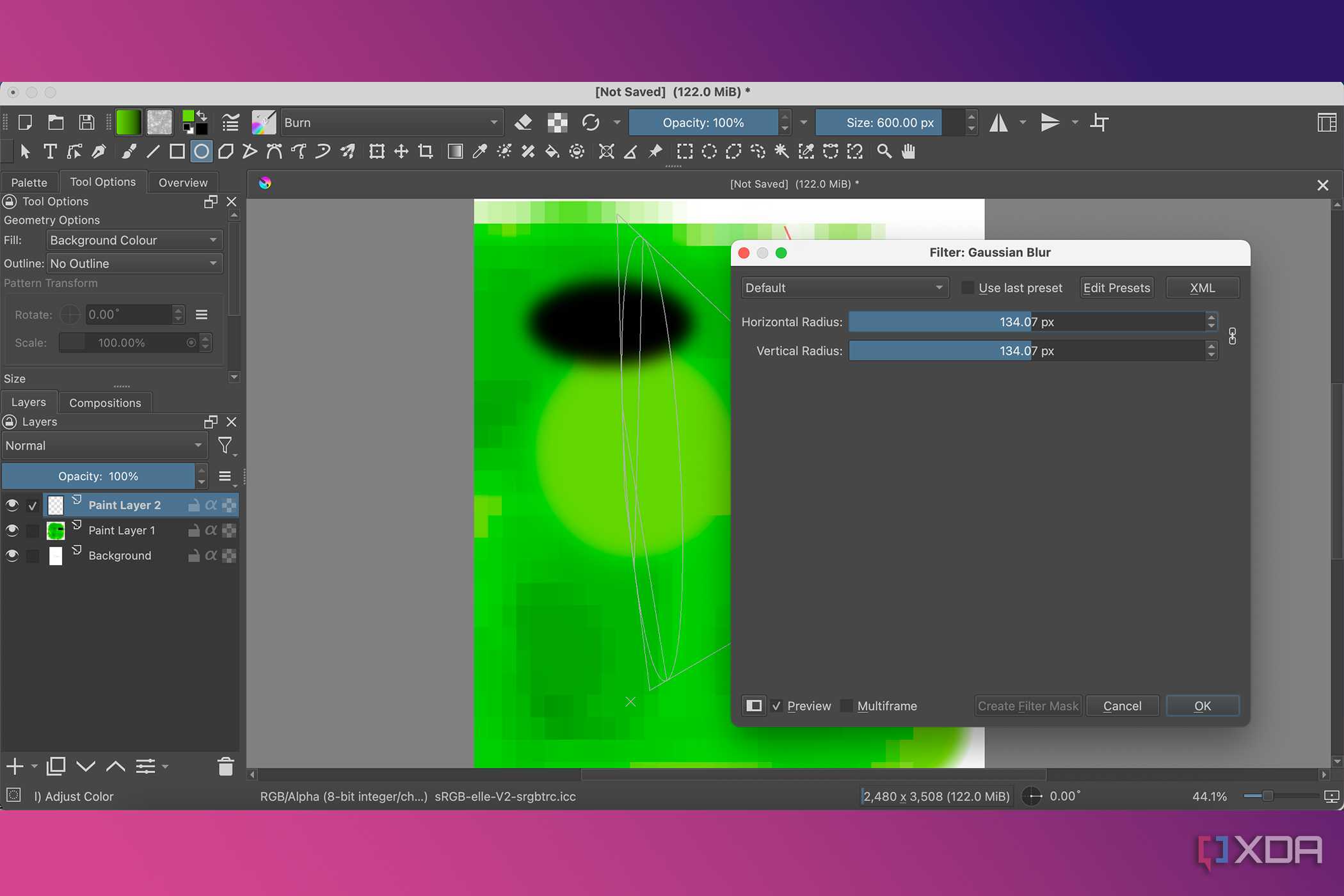Click the XML button

(x=1203, y=288)
